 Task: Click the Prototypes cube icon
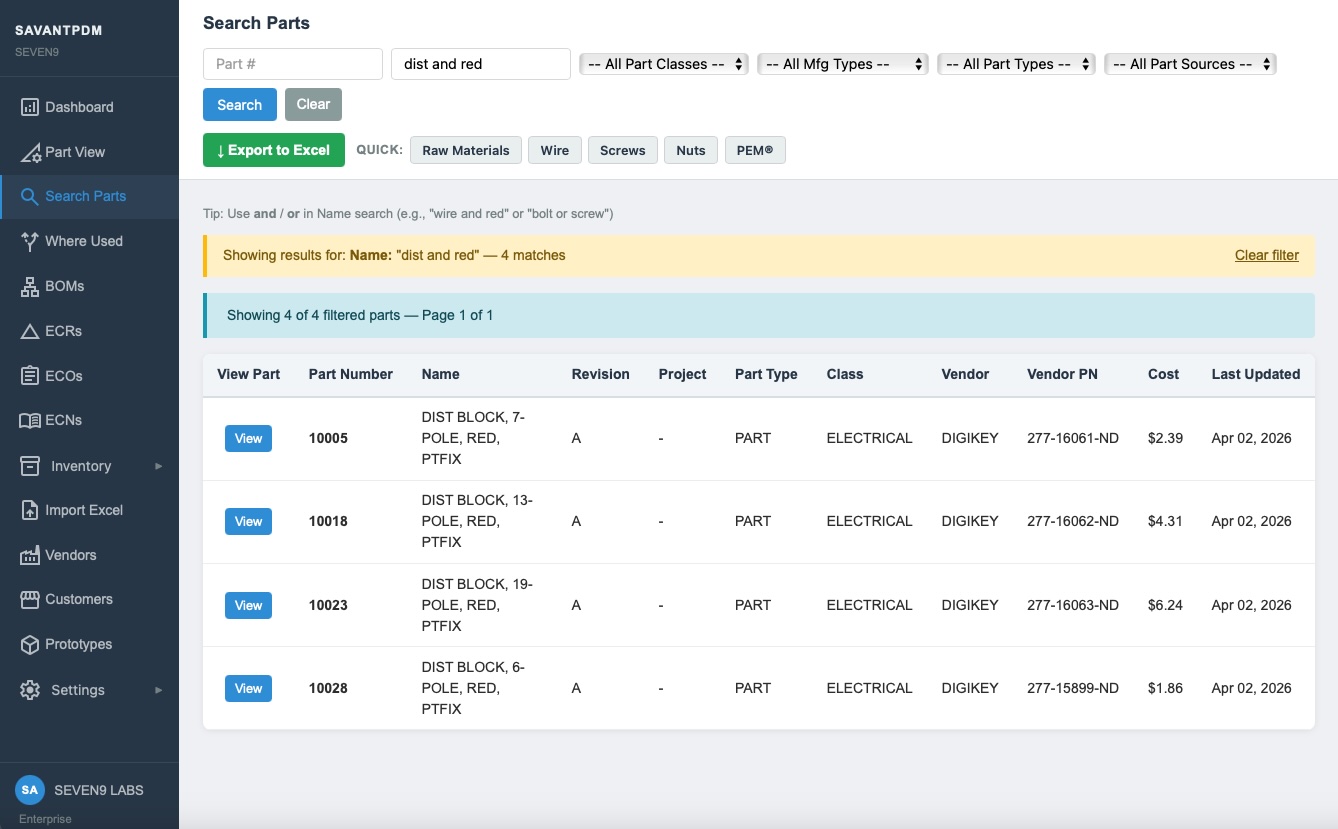click(29, 644)
